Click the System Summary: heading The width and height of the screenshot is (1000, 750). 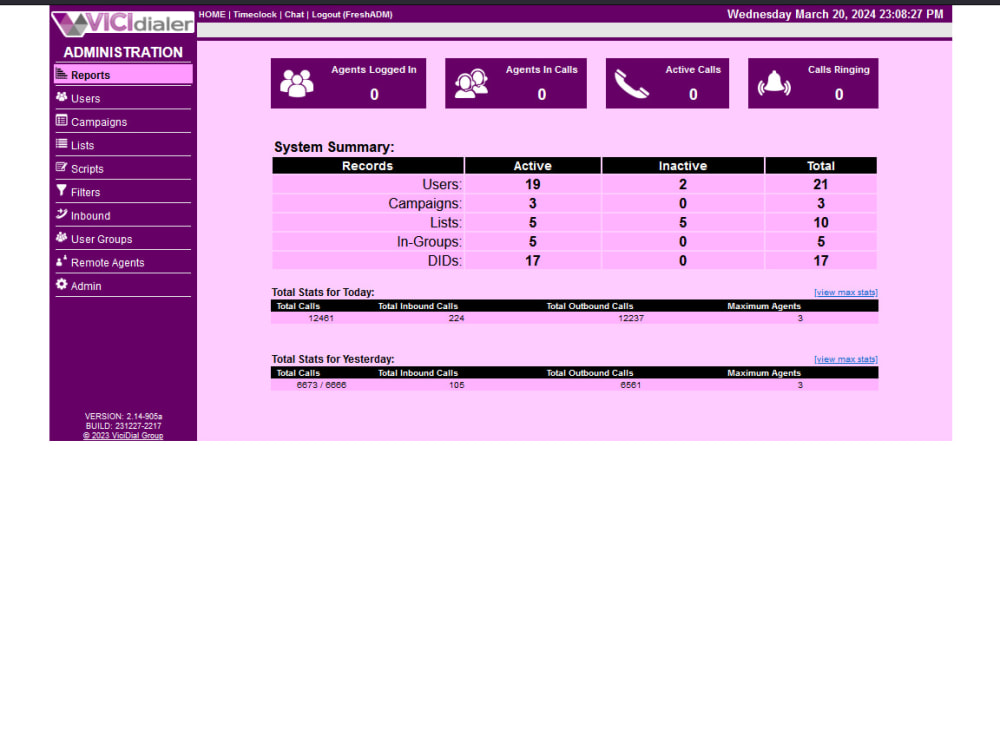pos(334,147)
